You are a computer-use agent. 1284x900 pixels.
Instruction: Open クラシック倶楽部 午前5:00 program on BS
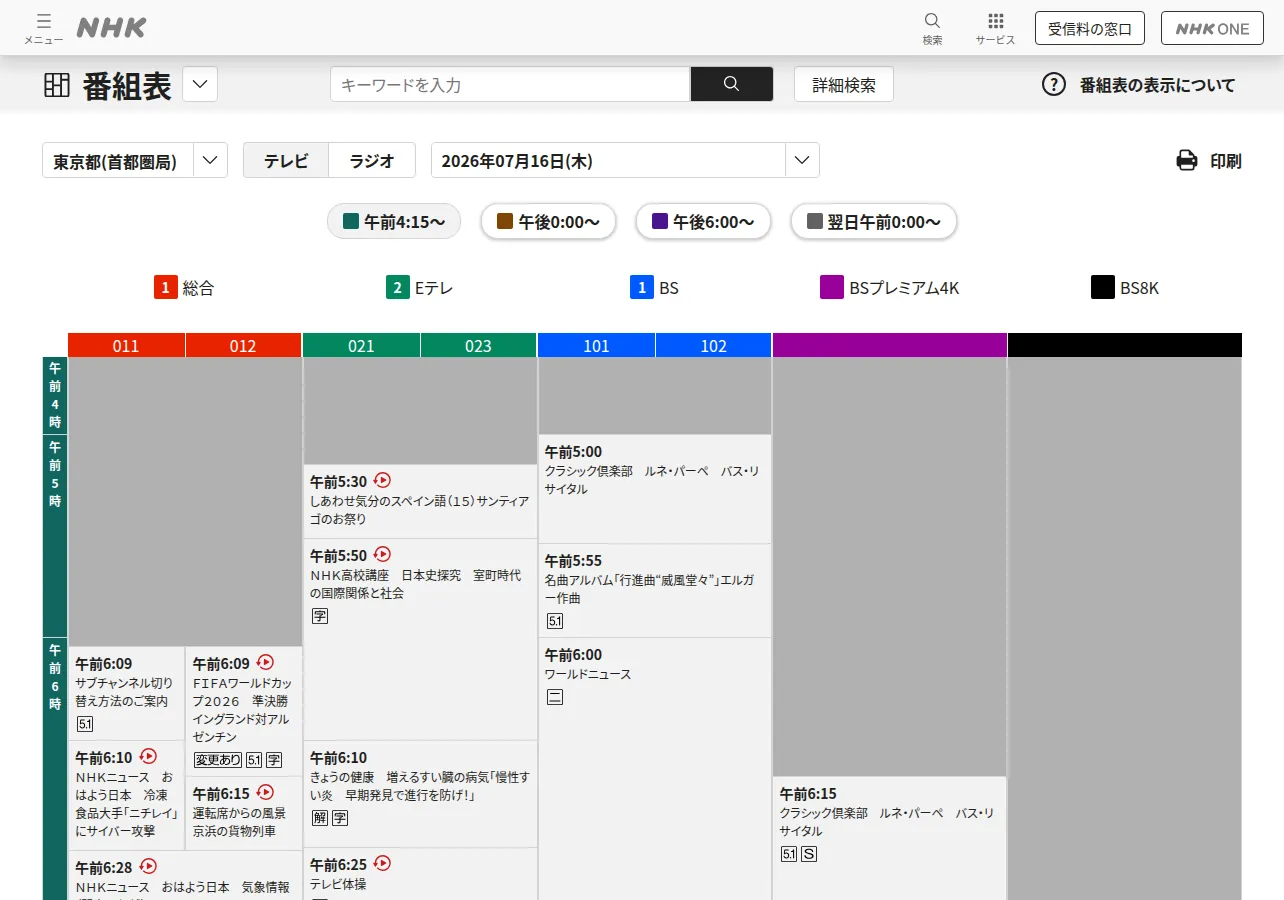click(x=655, y=489)
